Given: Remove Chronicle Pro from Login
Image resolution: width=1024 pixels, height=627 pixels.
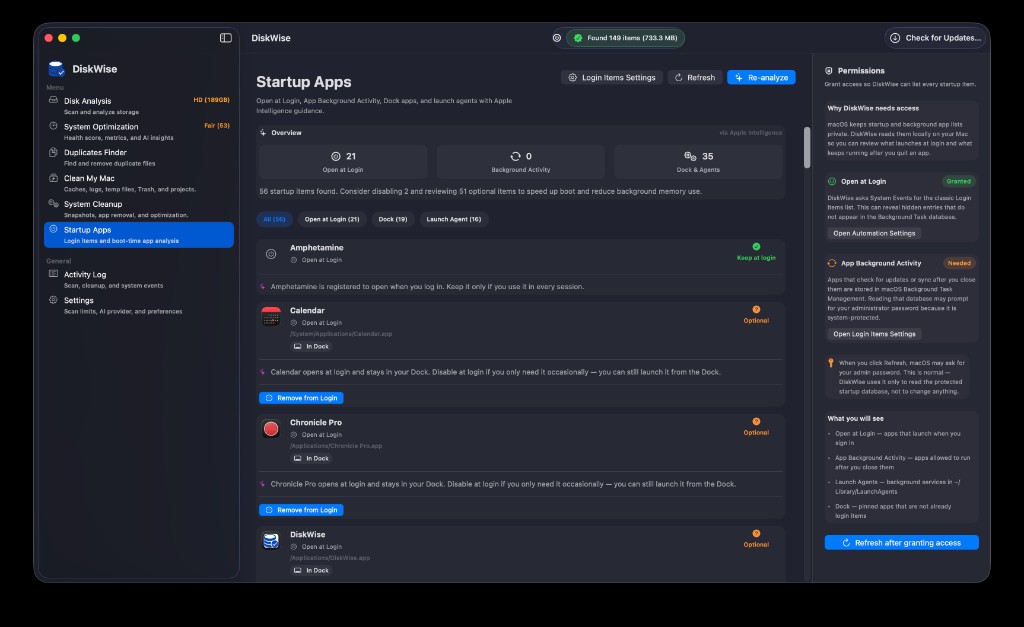Looking at the screenshot, I should [301, 510].
